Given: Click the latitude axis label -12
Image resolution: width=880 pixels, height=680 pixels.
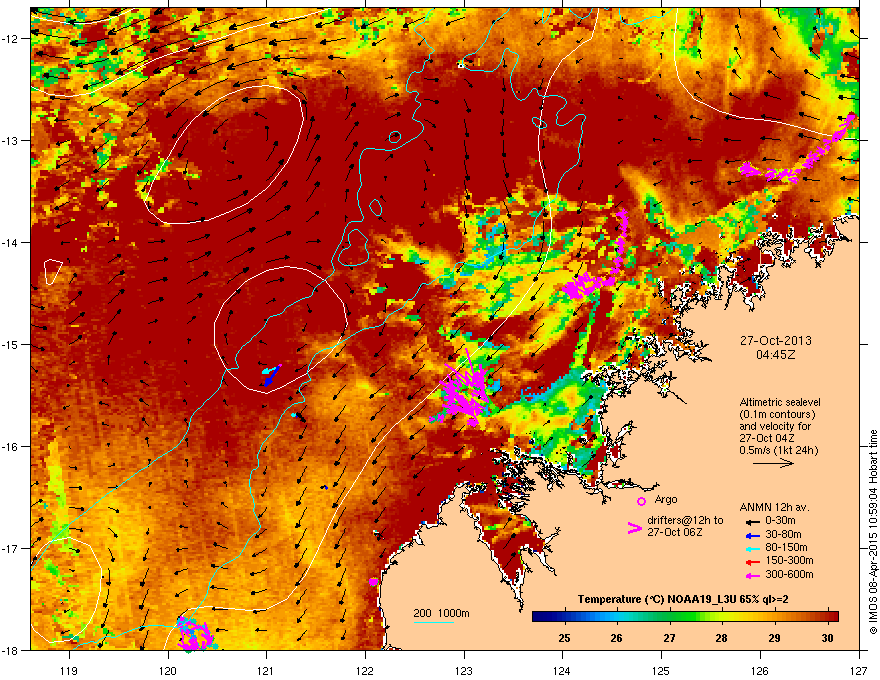Looking at the screenshot, I should (10, 38).
